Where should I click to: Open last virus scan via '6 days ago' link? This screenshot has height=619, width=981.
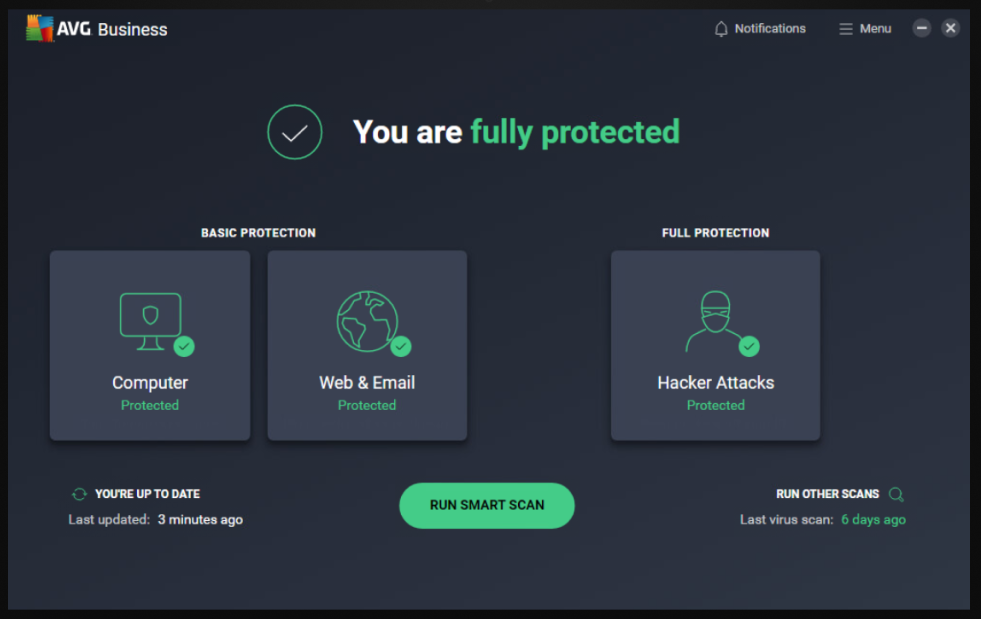tap(873, 519)
